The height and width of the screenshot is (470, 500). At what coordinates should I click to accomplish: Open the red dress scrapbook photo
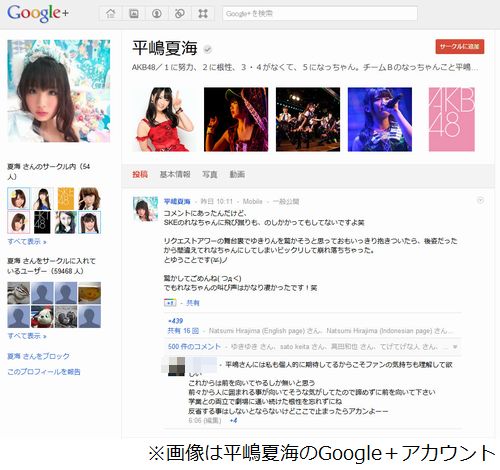point(164,119)
